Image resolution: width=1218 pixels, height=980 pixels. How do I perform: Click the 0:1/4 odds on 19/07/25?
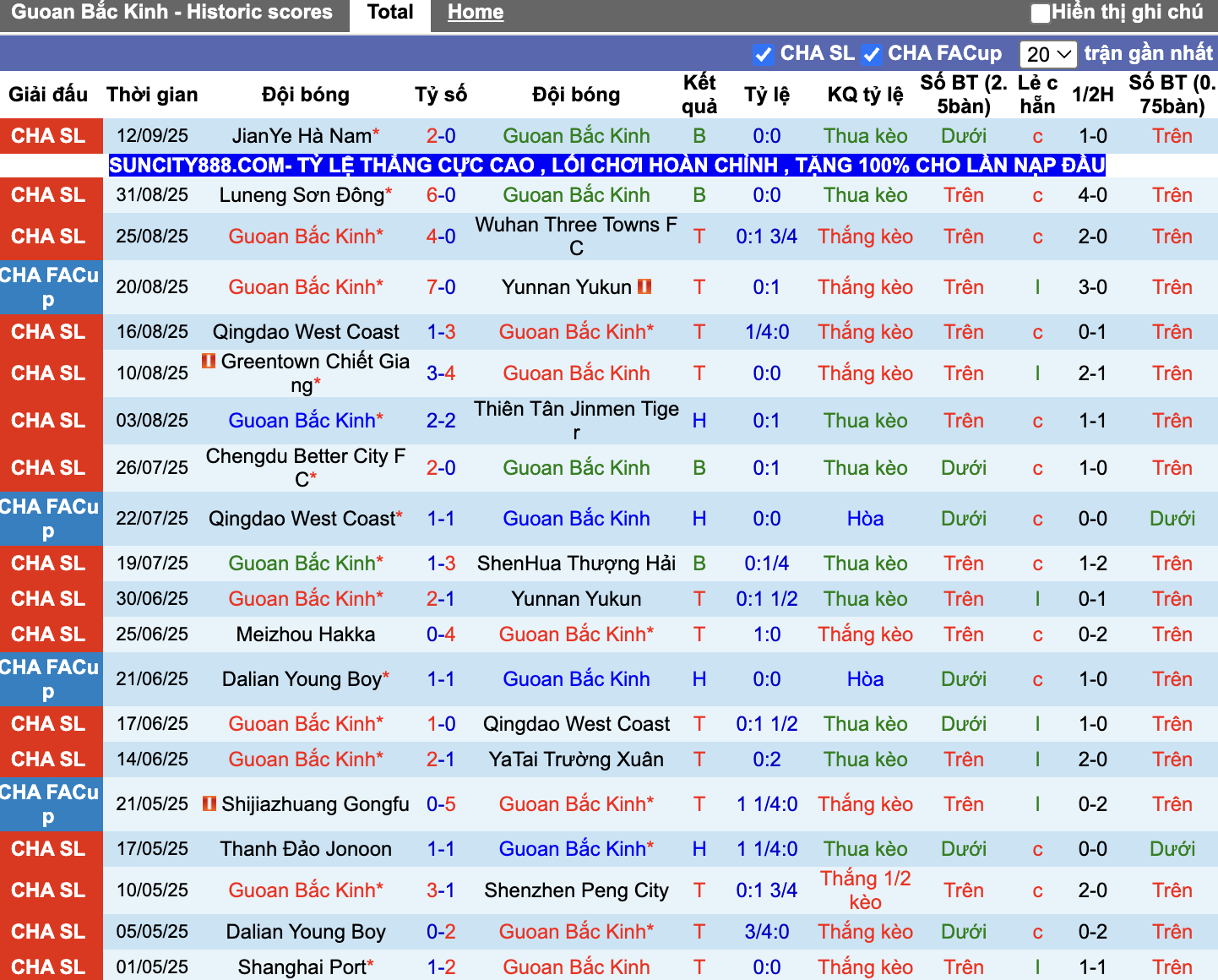[x=767, y=563]
